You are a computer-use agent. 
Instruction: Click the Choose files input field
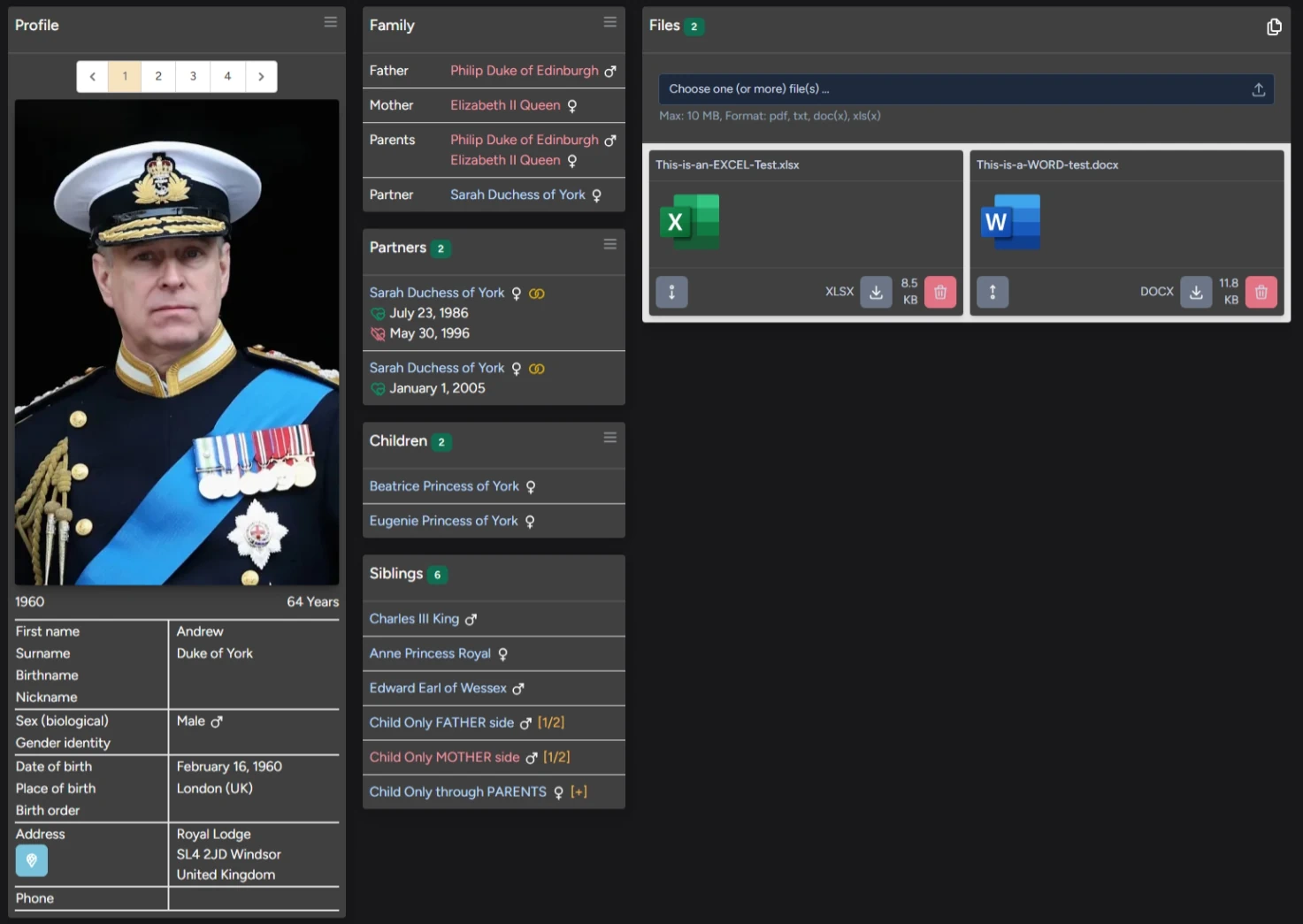point(947,89)
